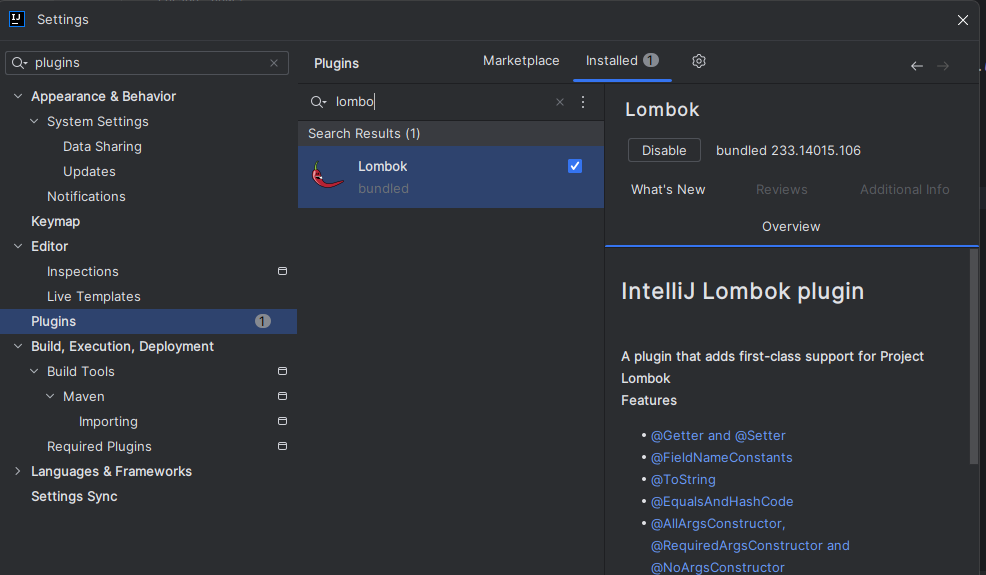This screenshot has height=575, width=986.
Task: Select Updates in the settings tree
Action: point(89,171)
